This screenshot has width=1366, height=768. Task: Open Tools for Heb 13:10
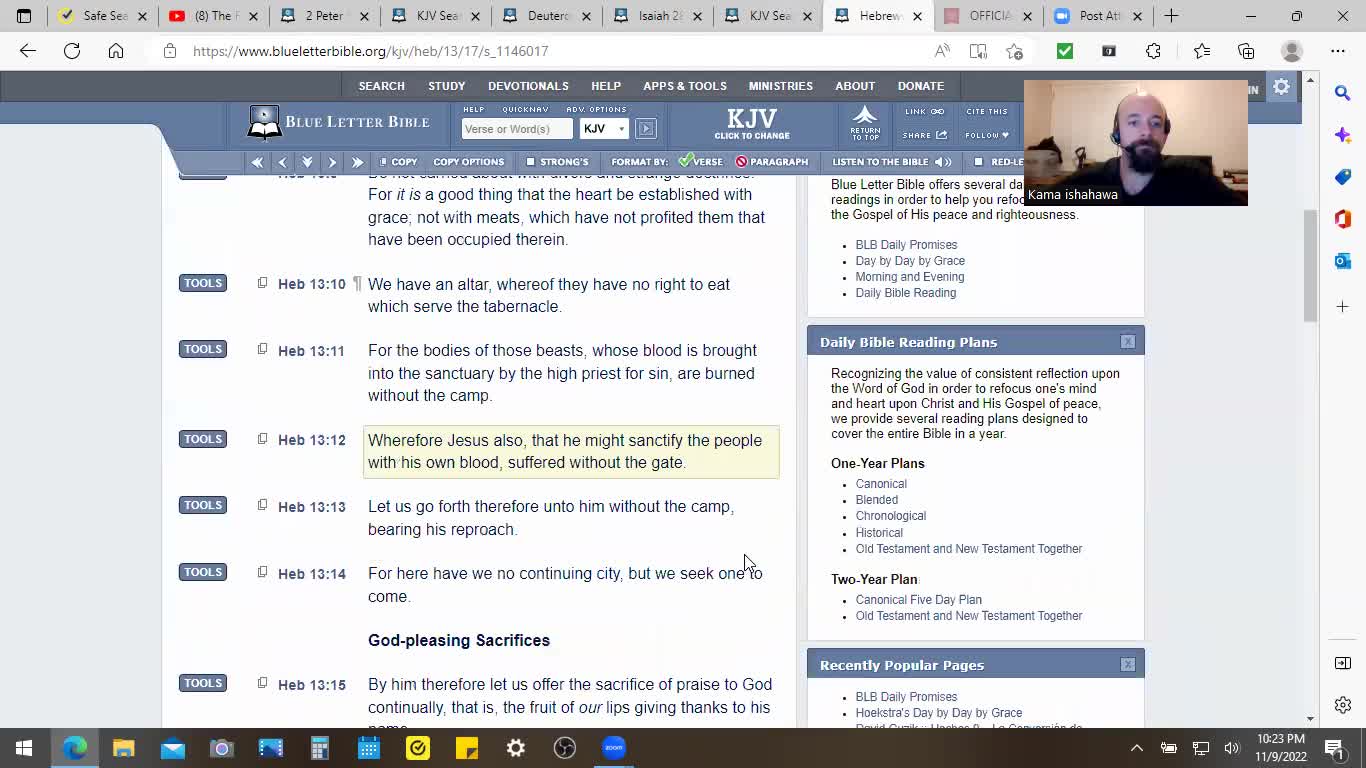click(x=203, y=283)
